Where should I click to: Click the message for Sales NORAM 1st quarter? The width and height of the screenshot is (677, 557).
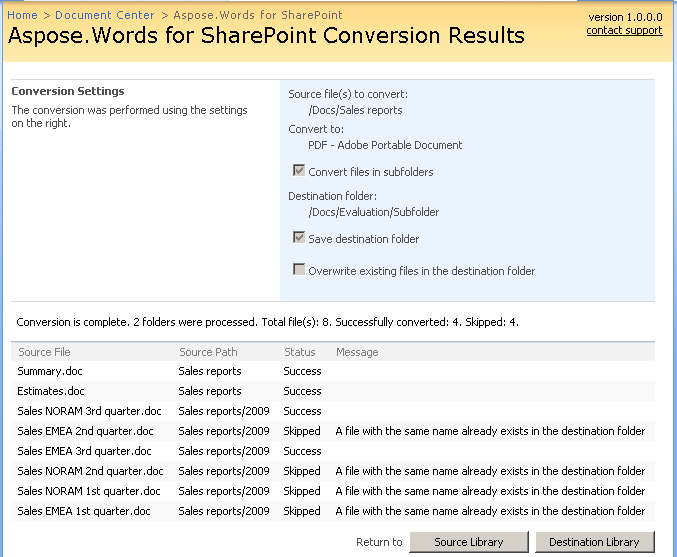[490, 491]
